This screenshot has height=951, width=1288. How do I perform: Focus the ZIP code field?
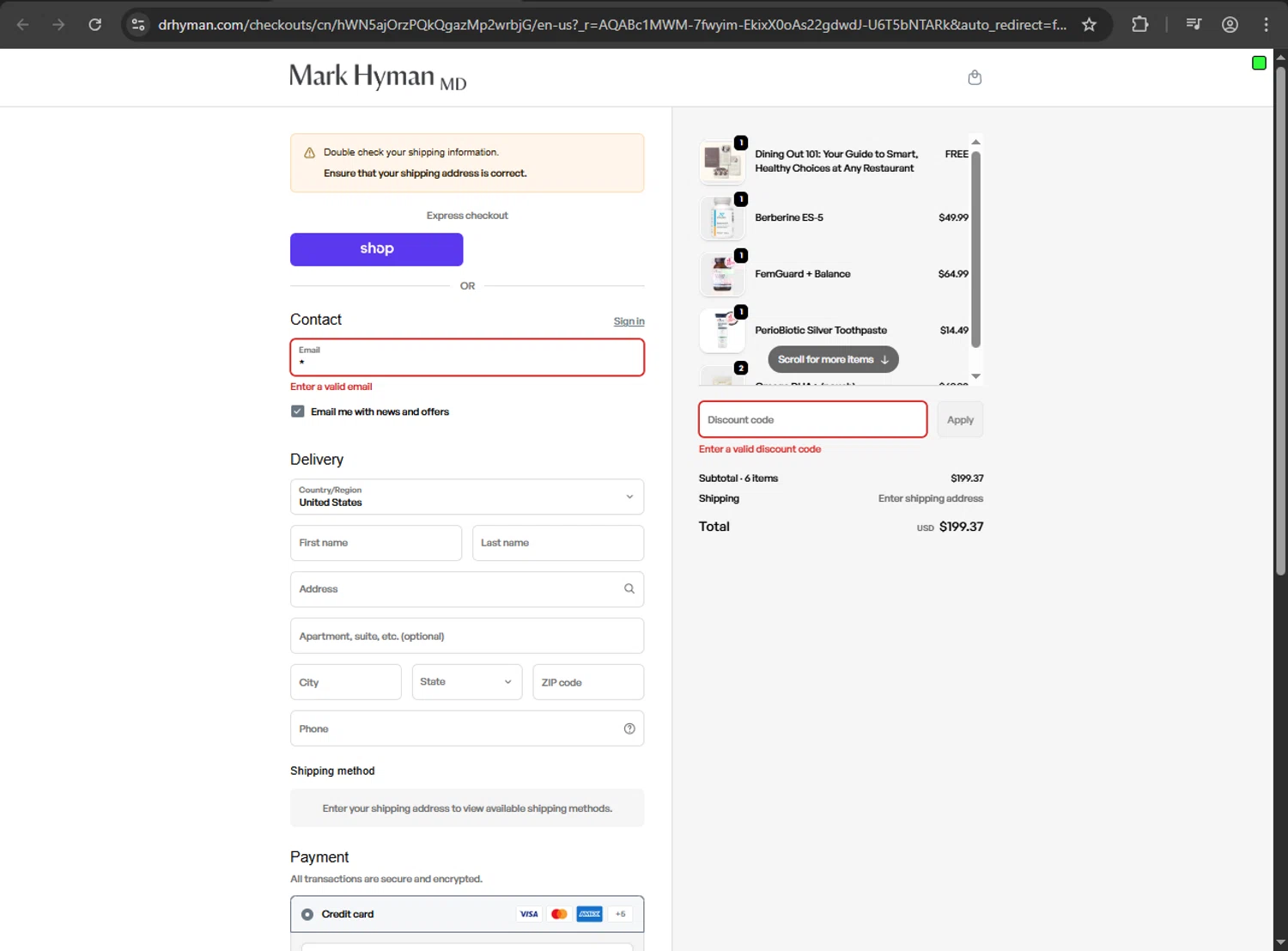(x=588, y=682)
